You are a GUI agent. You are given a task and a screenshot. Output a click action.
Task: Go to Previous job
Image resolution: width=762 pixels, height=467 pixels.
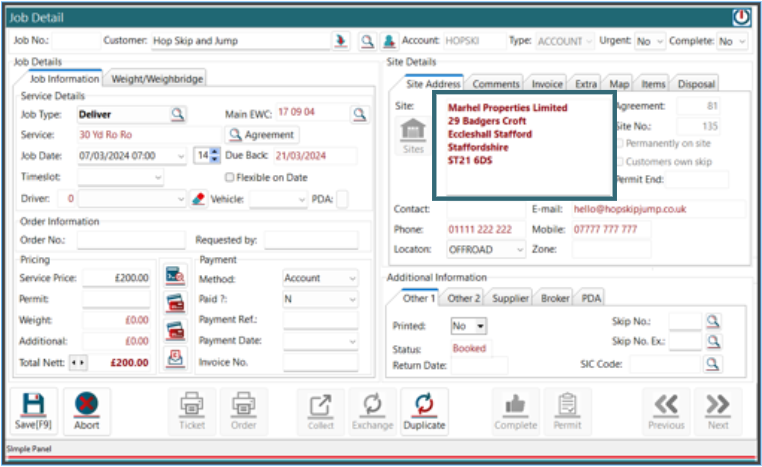(666, 411)
